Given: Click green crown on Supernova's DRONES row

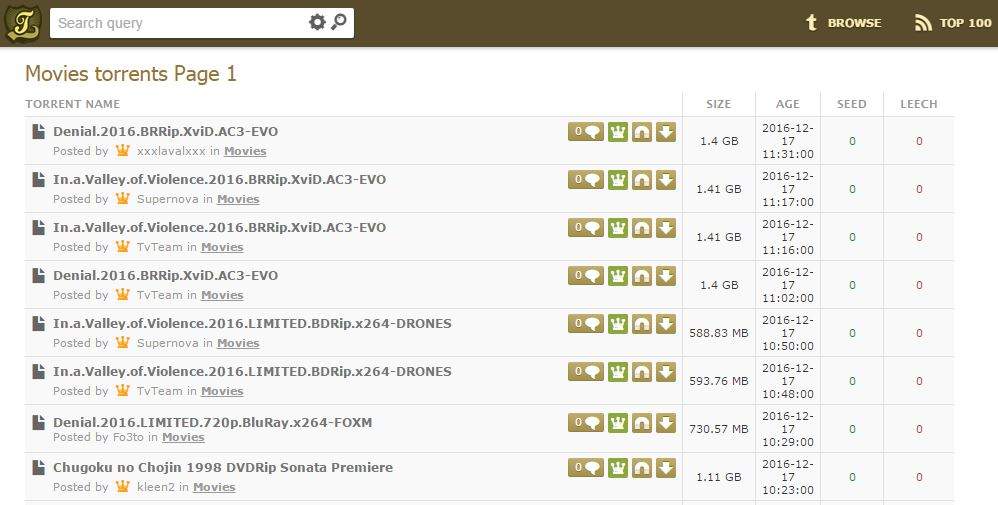Looking at the screenshot, I should [617, 324].
